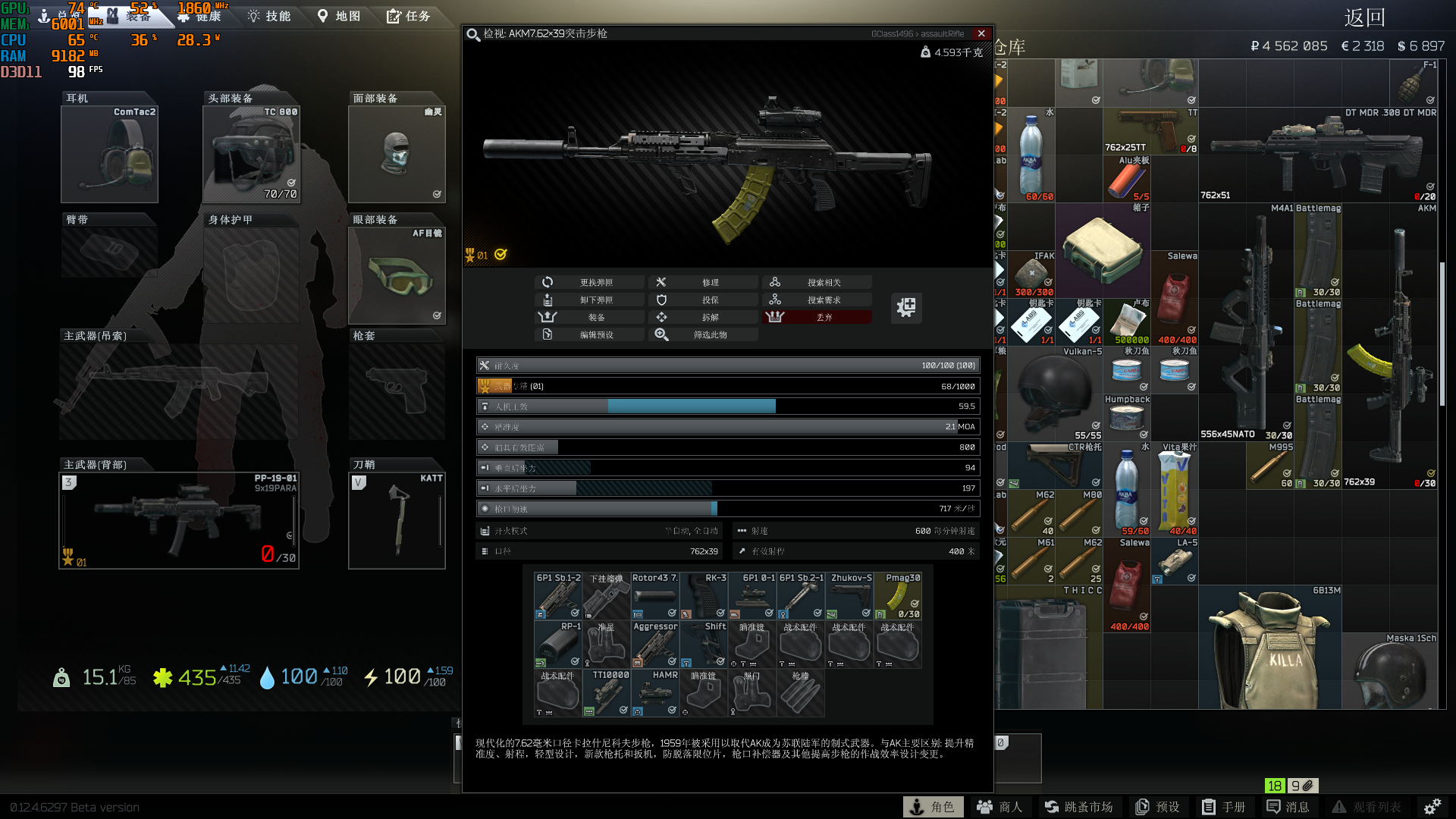The image size is (1456, 819).
Task: Select the IFAK medkit in stash
Action: [1031, 274]
